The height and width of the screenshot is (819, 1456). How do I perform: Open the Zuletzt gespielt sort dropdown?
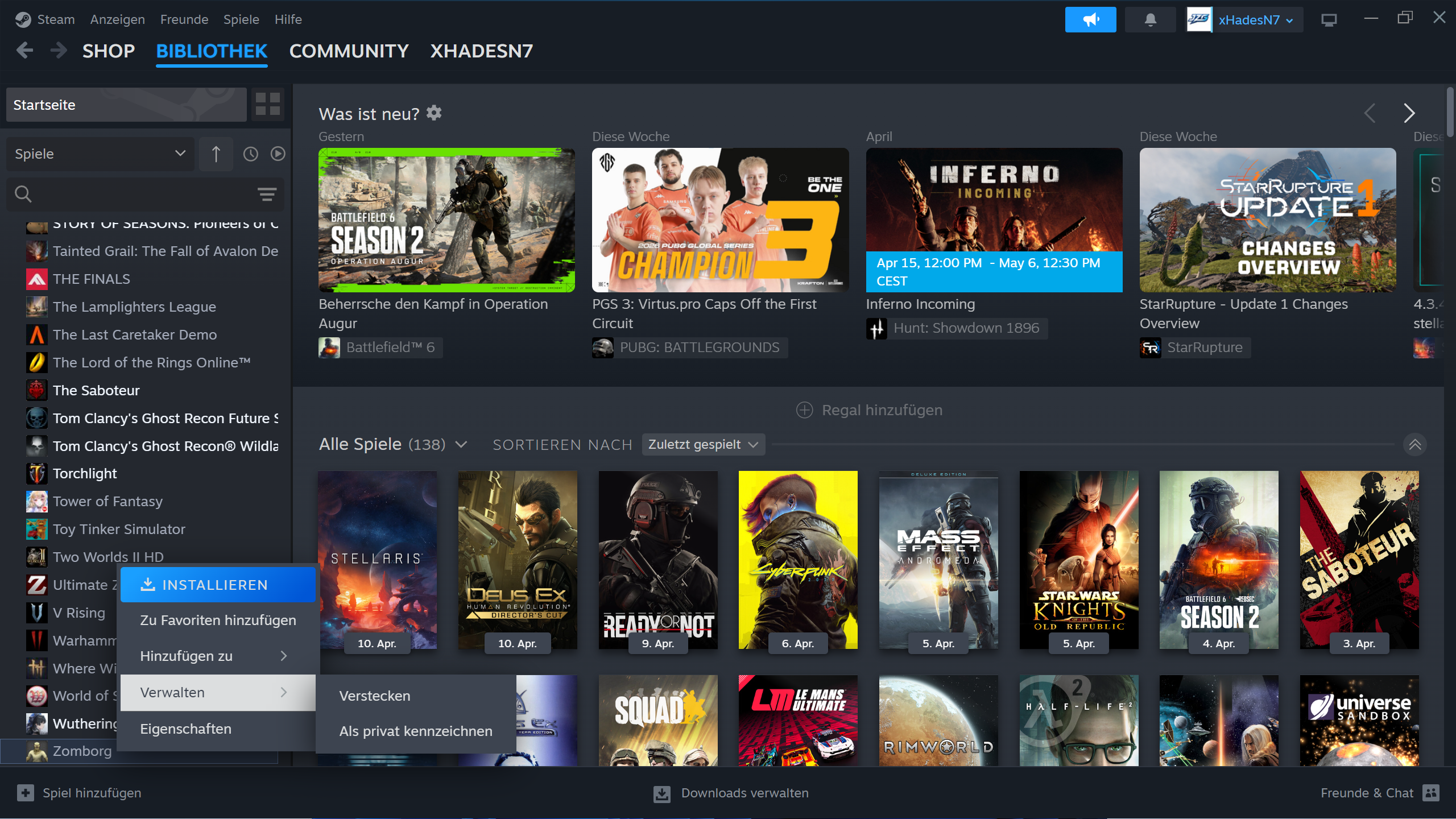(704, 444)
